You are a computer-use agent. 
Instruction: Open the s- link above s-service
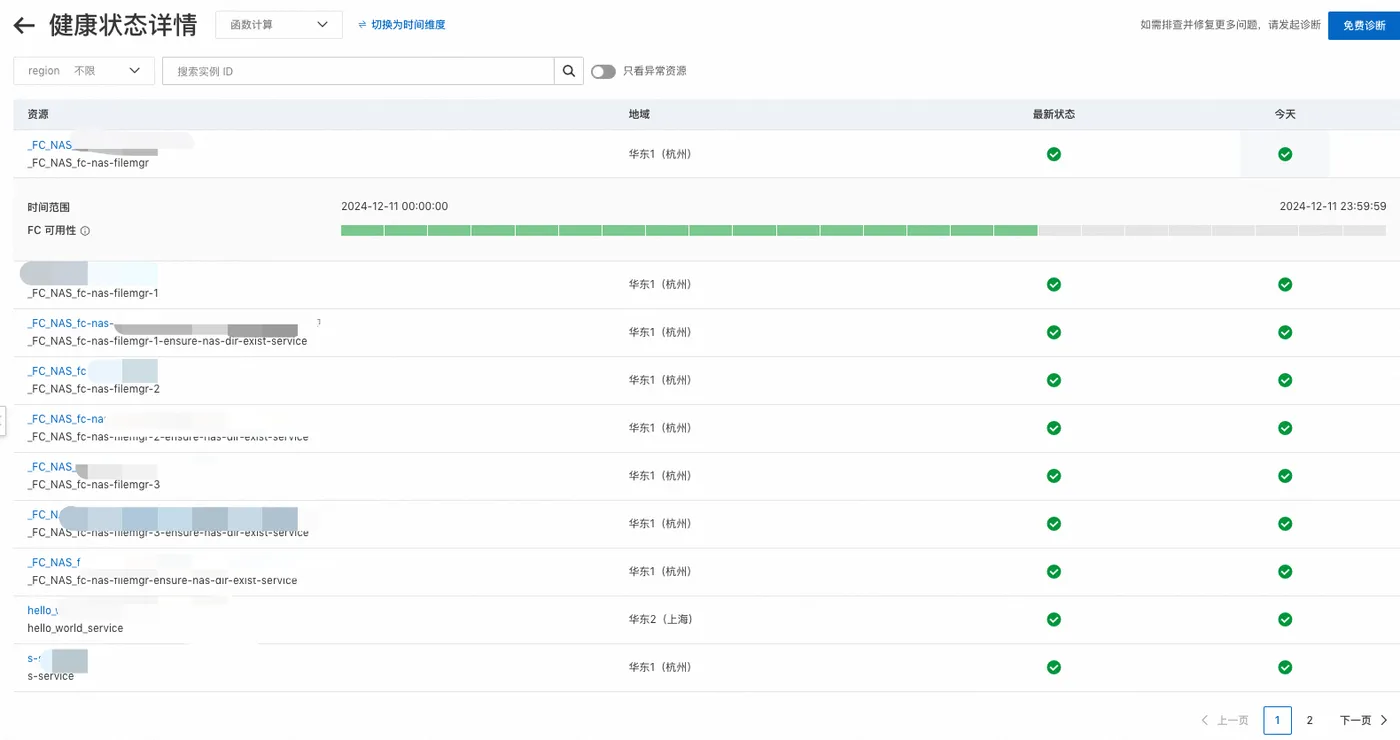tap(34, 658)
